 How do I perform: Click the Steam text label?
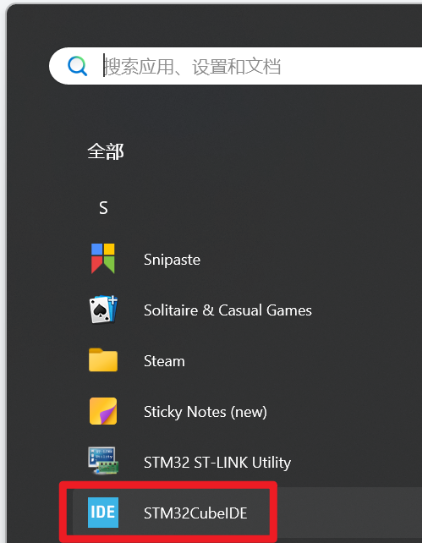(x=164, y=361)
